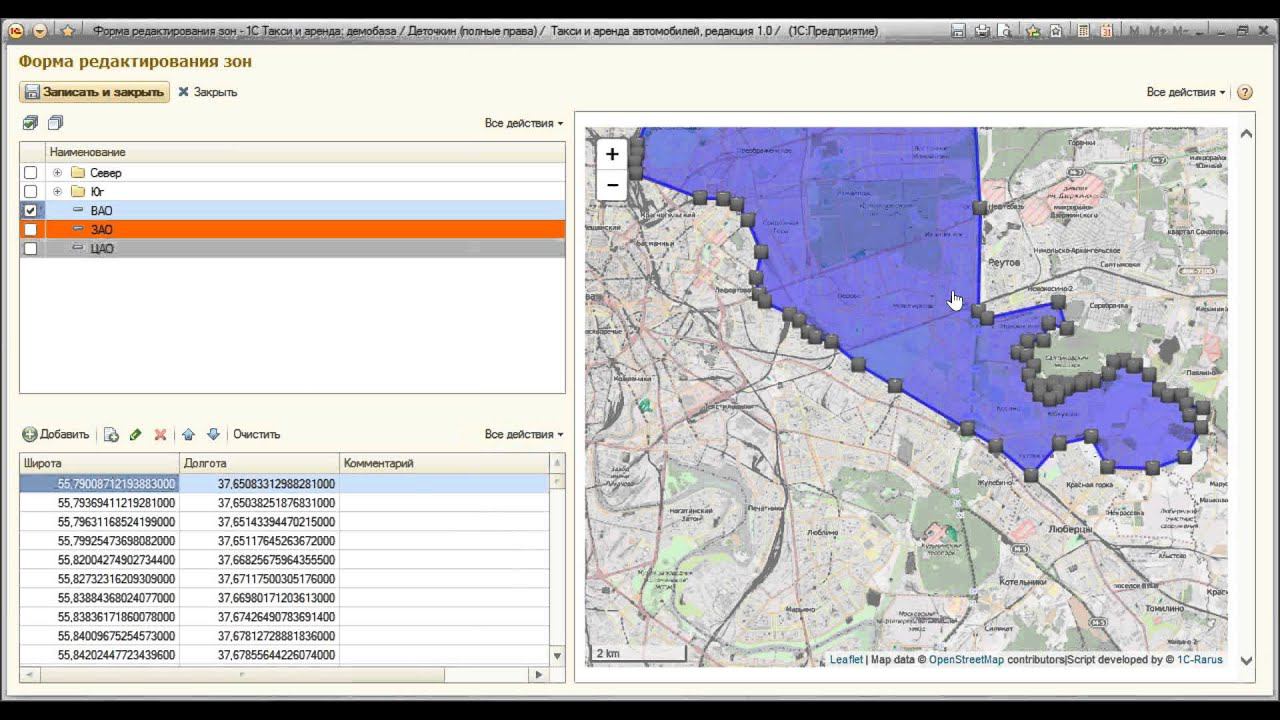Viewport: 1280px width, 720px height.
Task: Click the Долгота column header
Action: pos(259,464)
